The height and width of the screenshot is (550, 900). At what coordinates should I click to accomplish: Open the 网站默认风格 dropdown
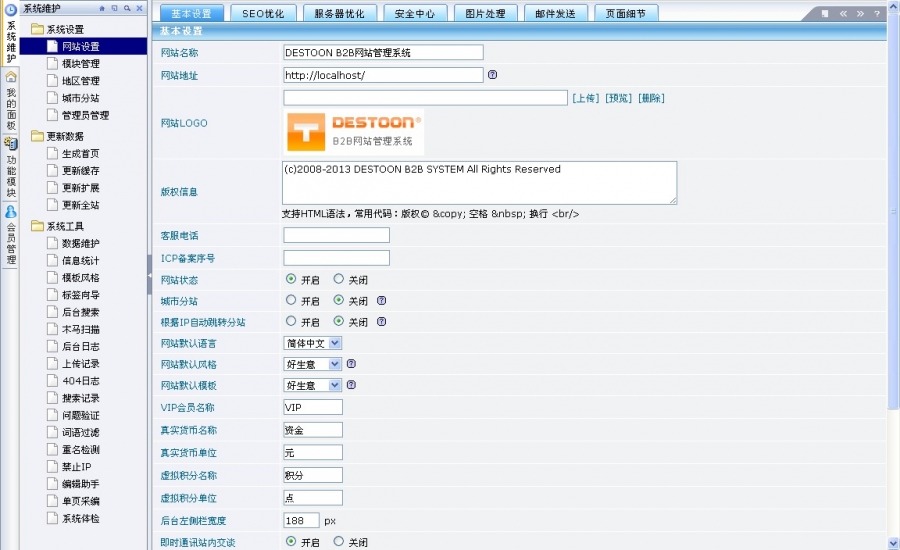click(x=313, y=364)
